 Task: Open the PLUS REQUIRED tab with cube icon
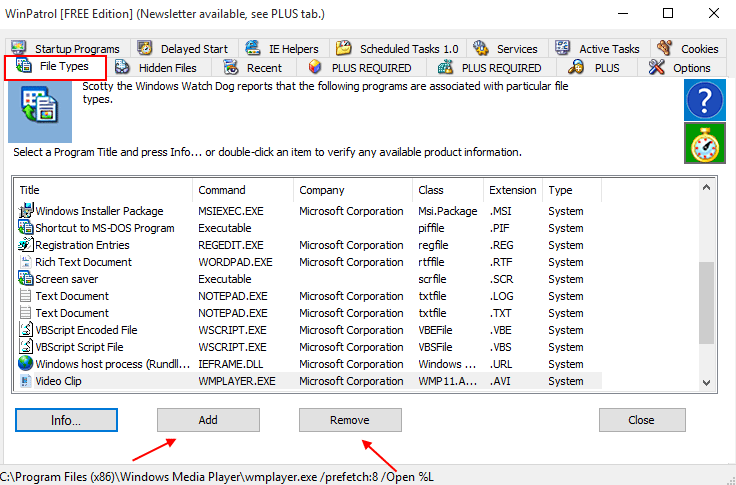click(x=361, y=68)
